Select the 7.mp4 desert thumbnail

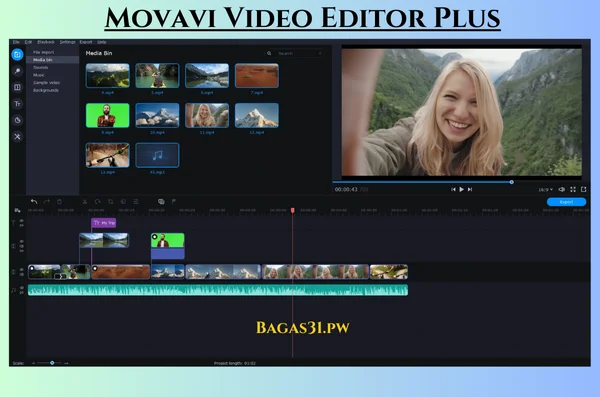(257, 76)
